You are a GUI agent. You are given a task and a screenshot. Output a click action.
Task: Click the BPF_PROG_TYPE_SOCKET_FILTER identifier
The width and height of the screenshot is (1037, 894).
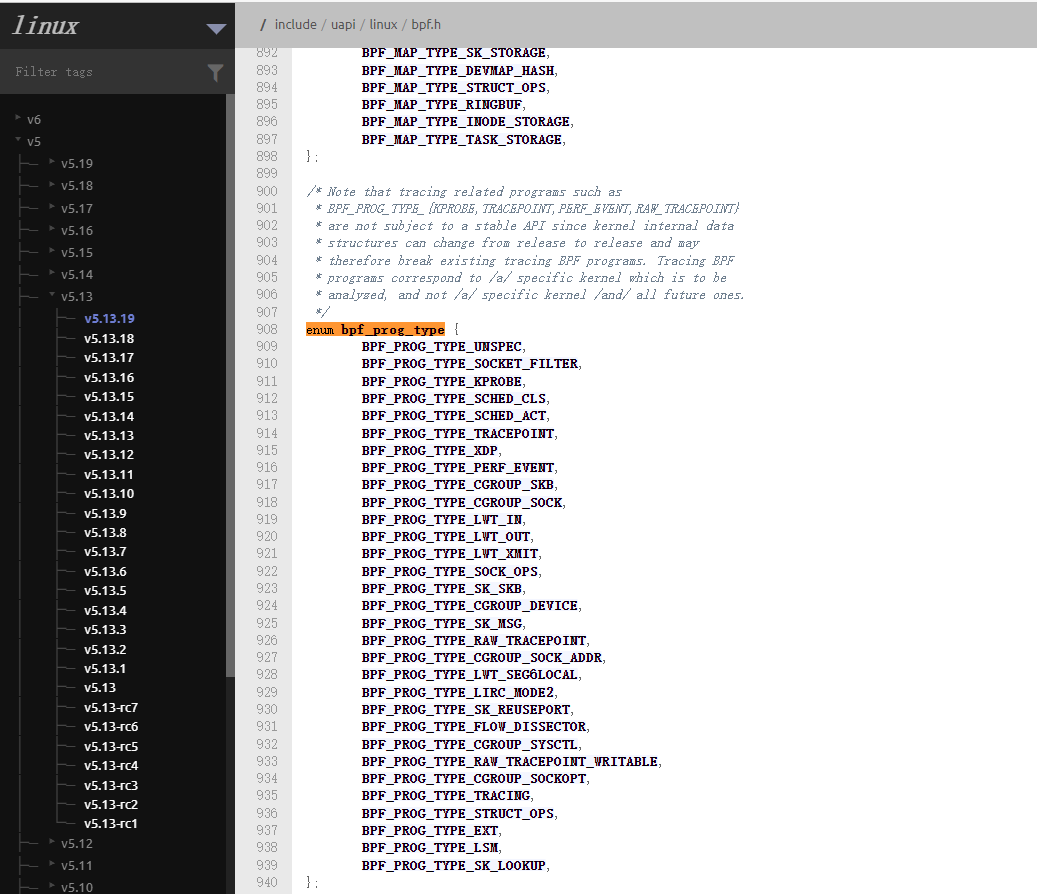[x=470, y=364]
